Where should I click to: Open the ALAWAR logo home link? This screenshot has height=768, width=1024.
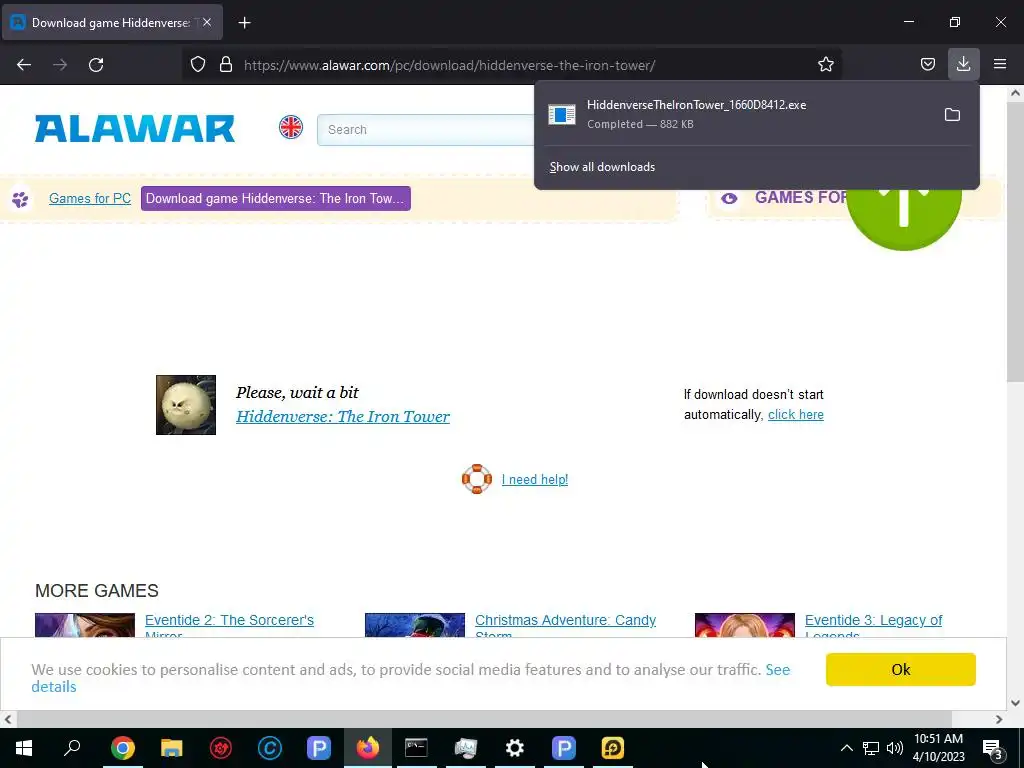tap(135, 129)
